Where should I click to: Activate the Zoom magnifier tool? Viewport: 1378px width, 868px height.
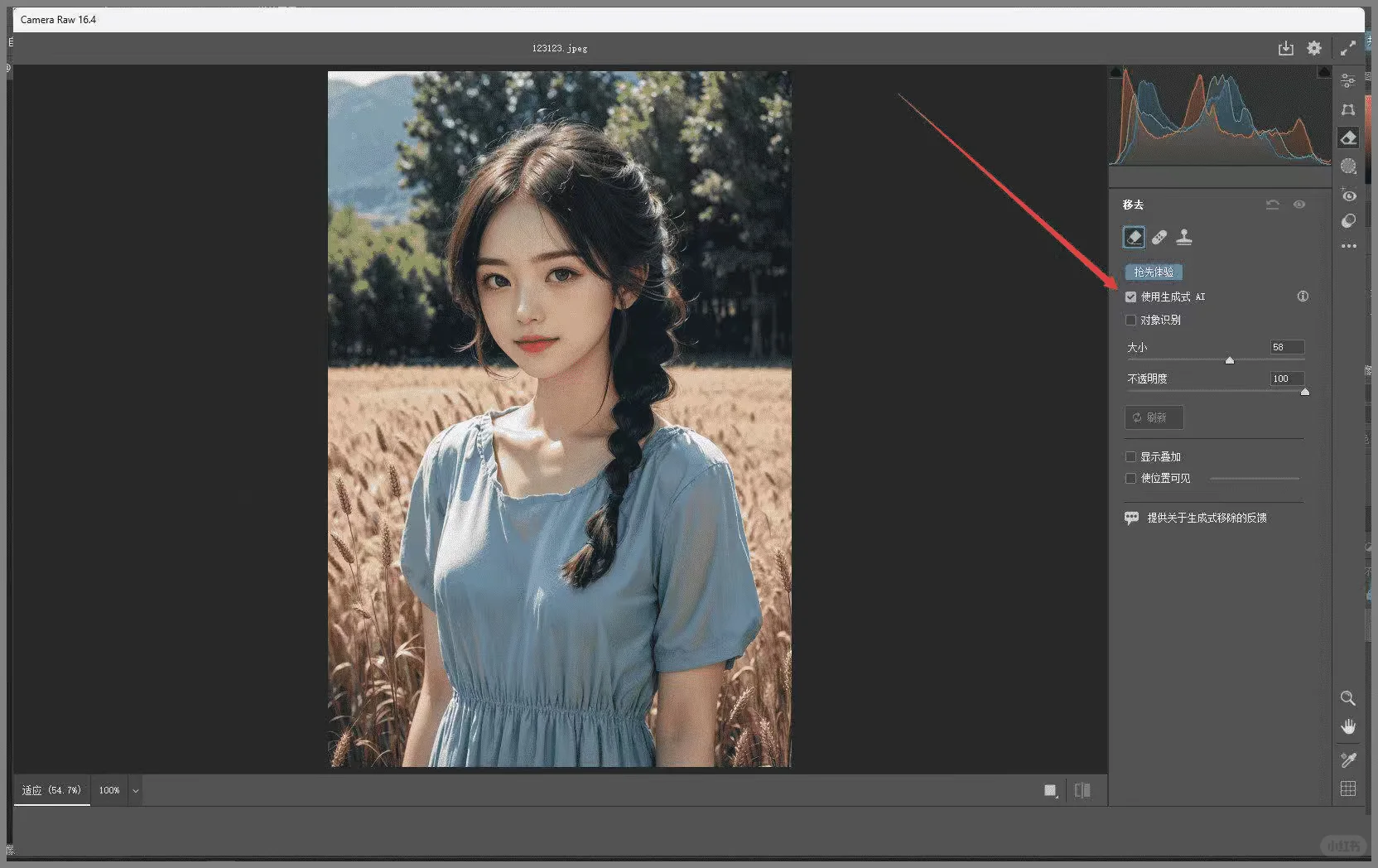coord(1348,698)
